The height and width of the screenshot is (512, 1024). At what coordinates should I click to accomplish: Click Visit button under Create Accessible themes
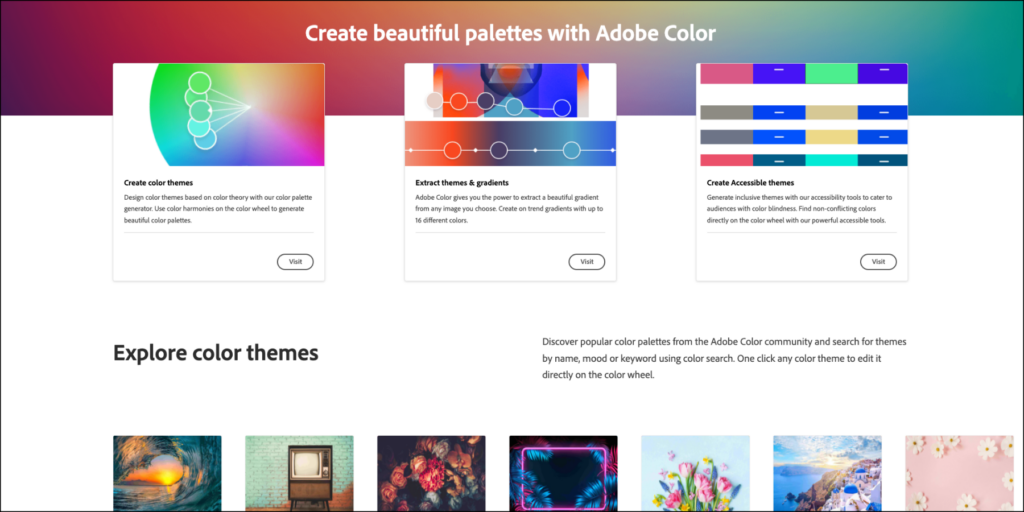pyautogui.click(x=878, y=262)
